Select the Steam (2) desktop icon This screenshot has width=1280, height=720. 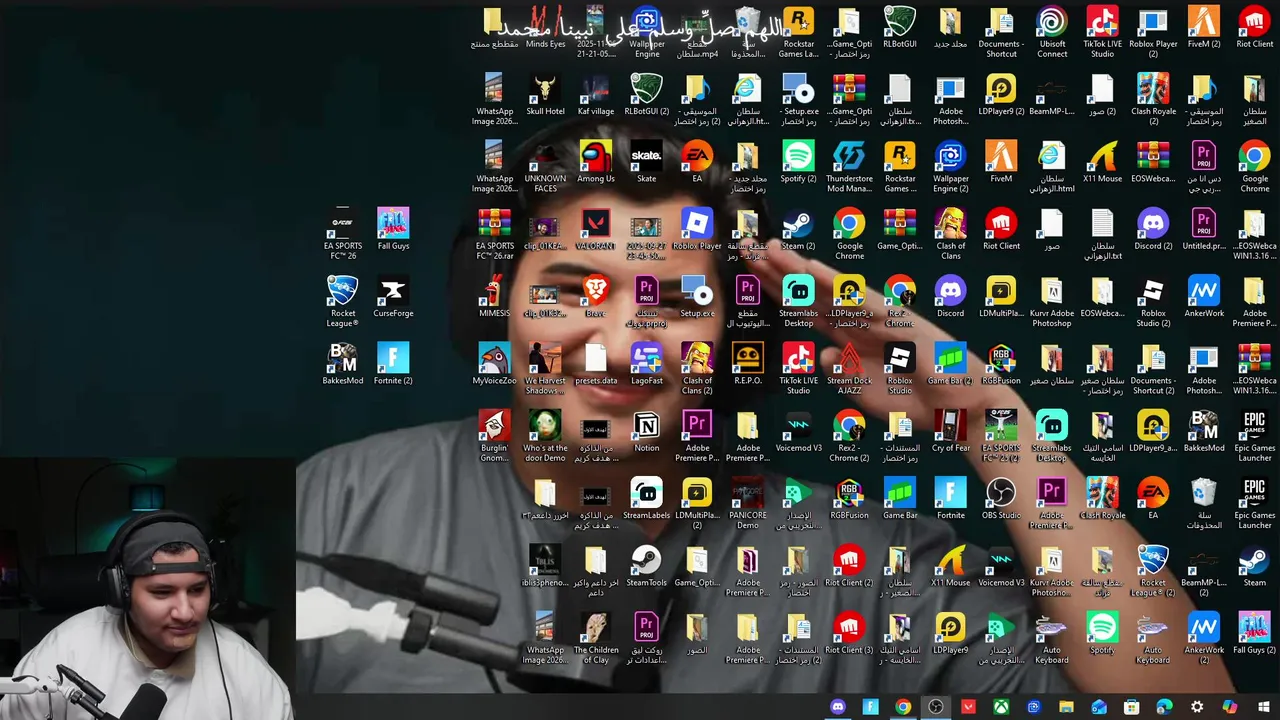click(798, 229)
